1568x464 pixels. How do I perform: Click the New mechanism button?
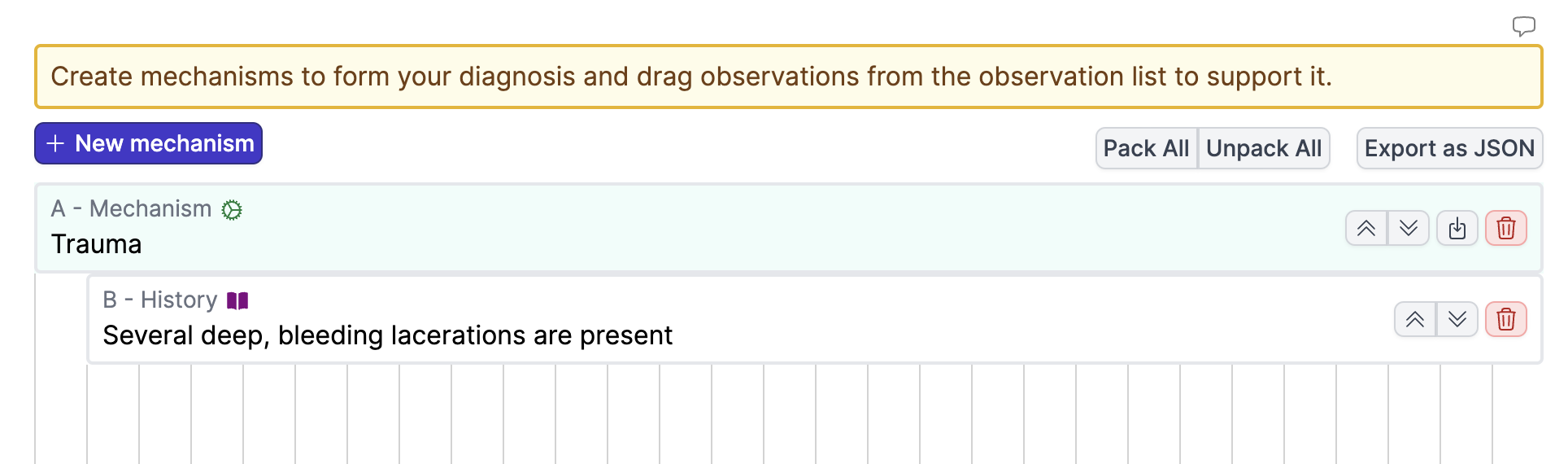(x=148, y=143)
